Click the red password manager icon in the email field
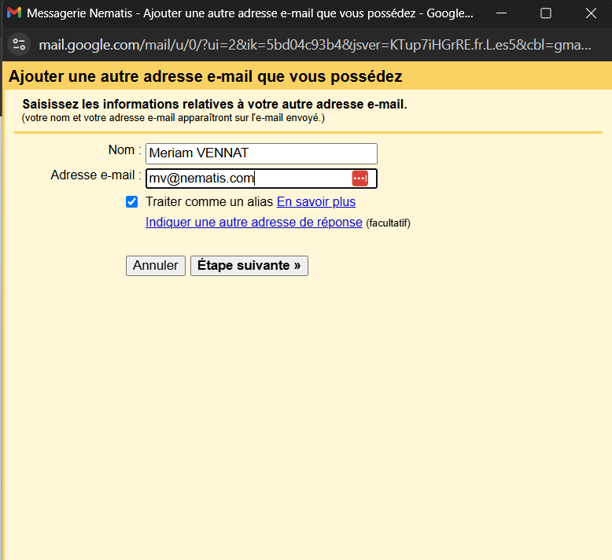612x560 pixels. (x=360, y=178)
